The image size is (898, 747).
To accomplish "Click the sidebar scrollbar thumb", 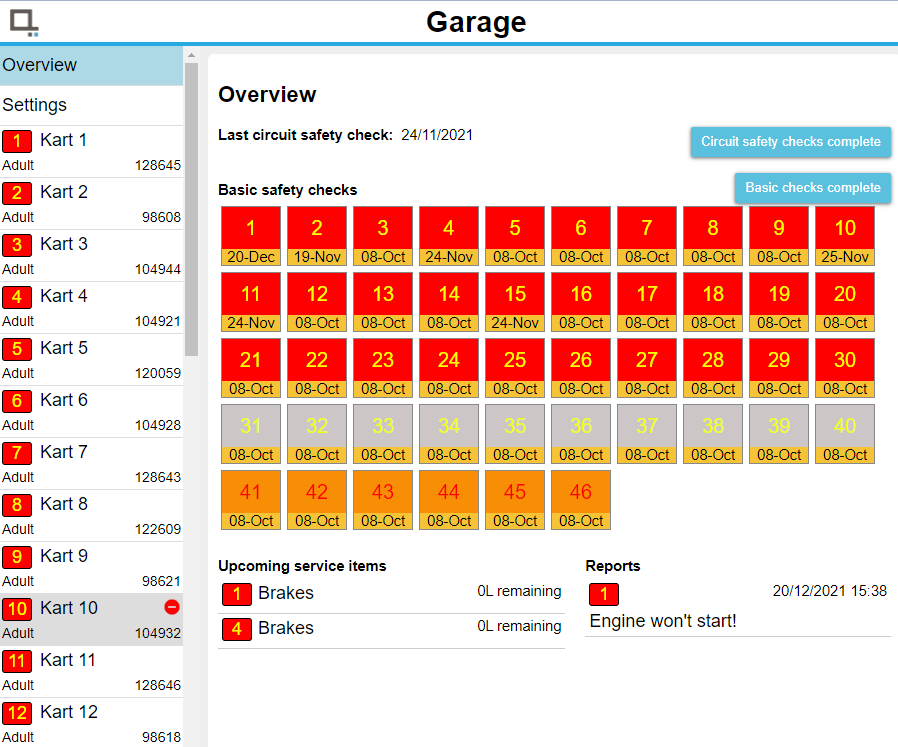I will tap(192, 209).
